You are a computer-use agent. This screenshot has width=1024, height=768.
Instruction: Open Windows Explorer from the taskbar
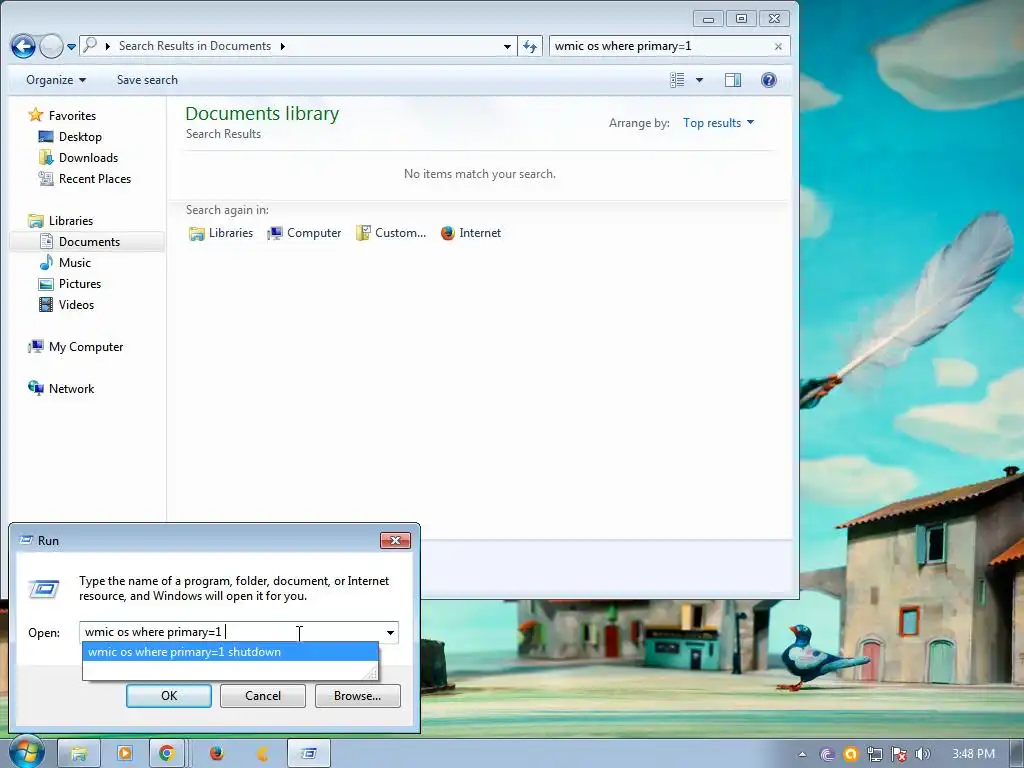(x=79, y=754)
